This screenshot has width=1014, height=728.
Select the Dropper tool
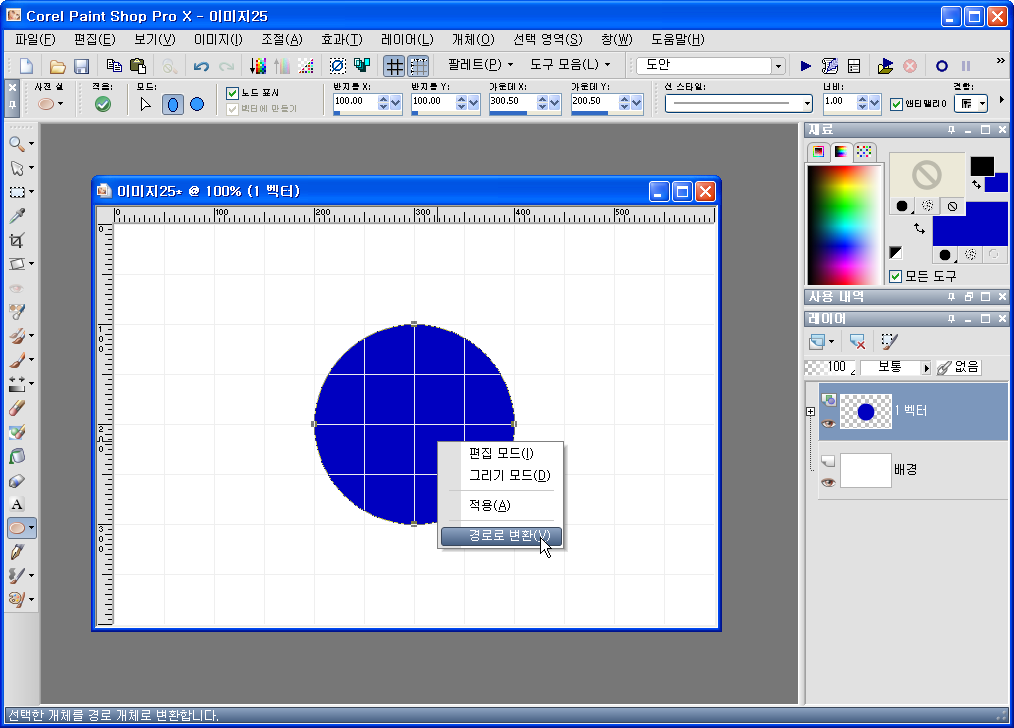coord(17,216)
